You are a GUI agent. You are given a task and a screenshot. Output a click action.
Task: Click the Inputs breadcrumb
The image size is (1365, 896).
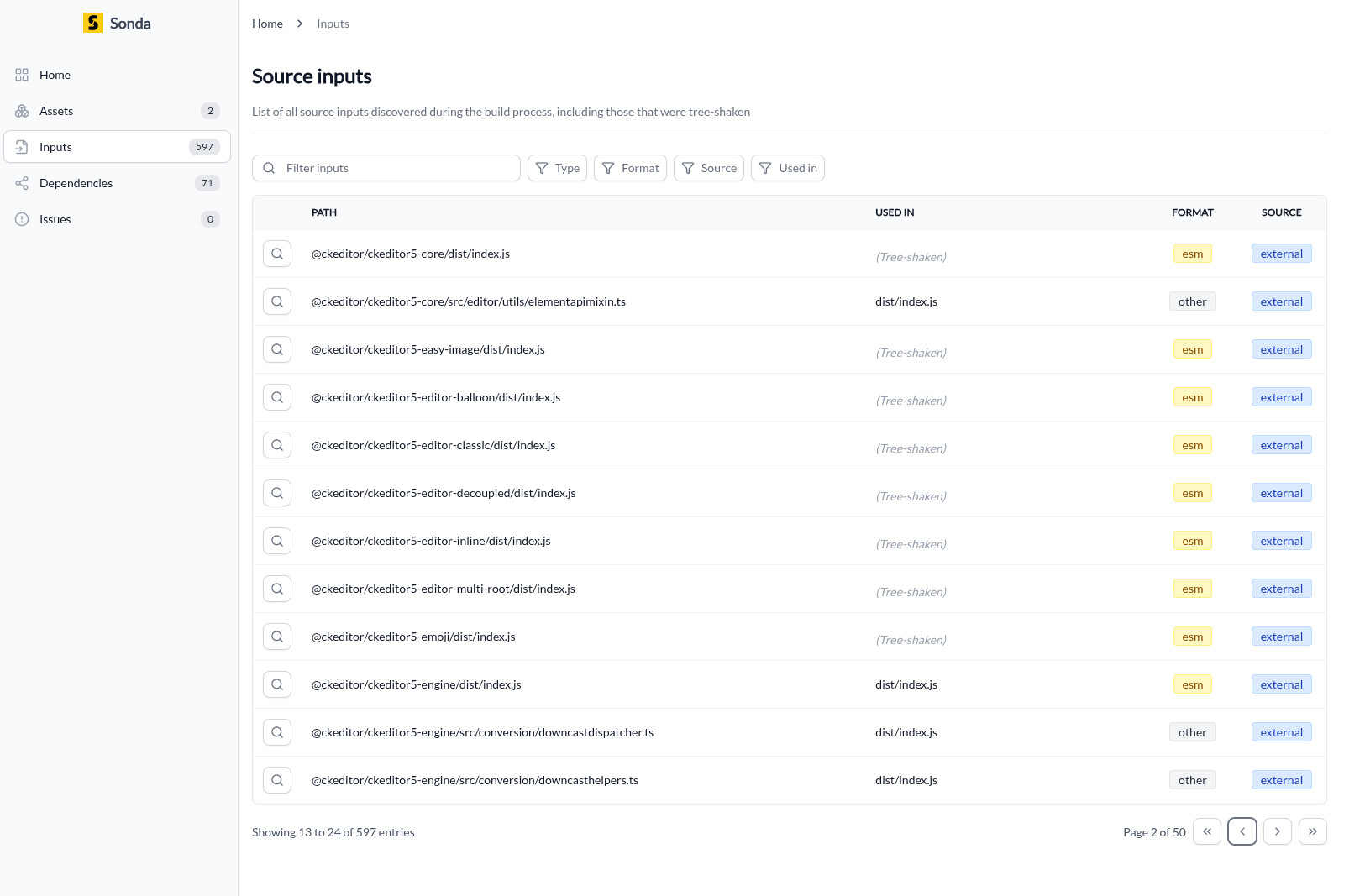(x=333, y=24)
